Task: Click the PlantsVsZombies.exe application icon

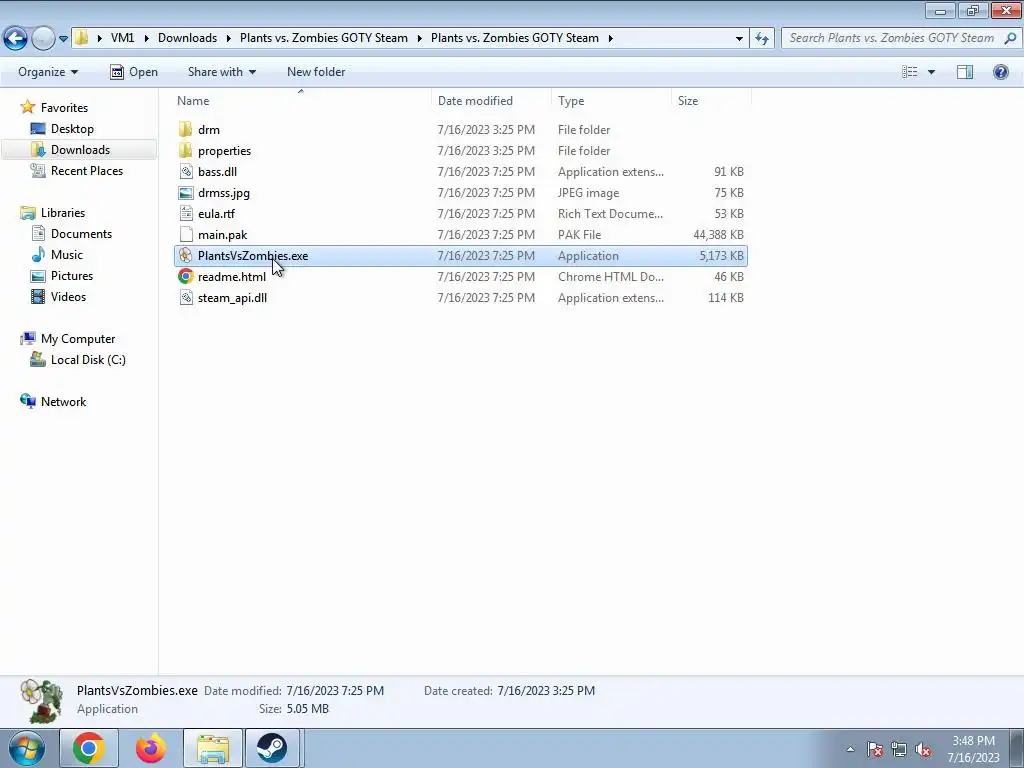Action: pyautogui.click(x=185, y=255)
